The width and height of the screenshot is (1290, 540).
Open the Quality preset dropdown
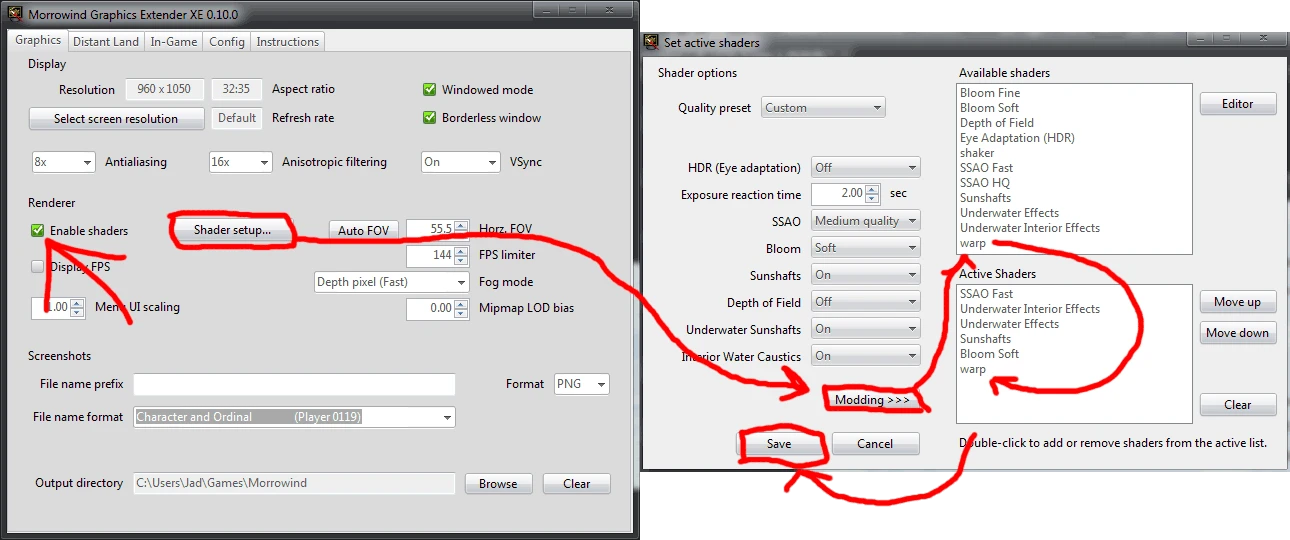point(823,108)
